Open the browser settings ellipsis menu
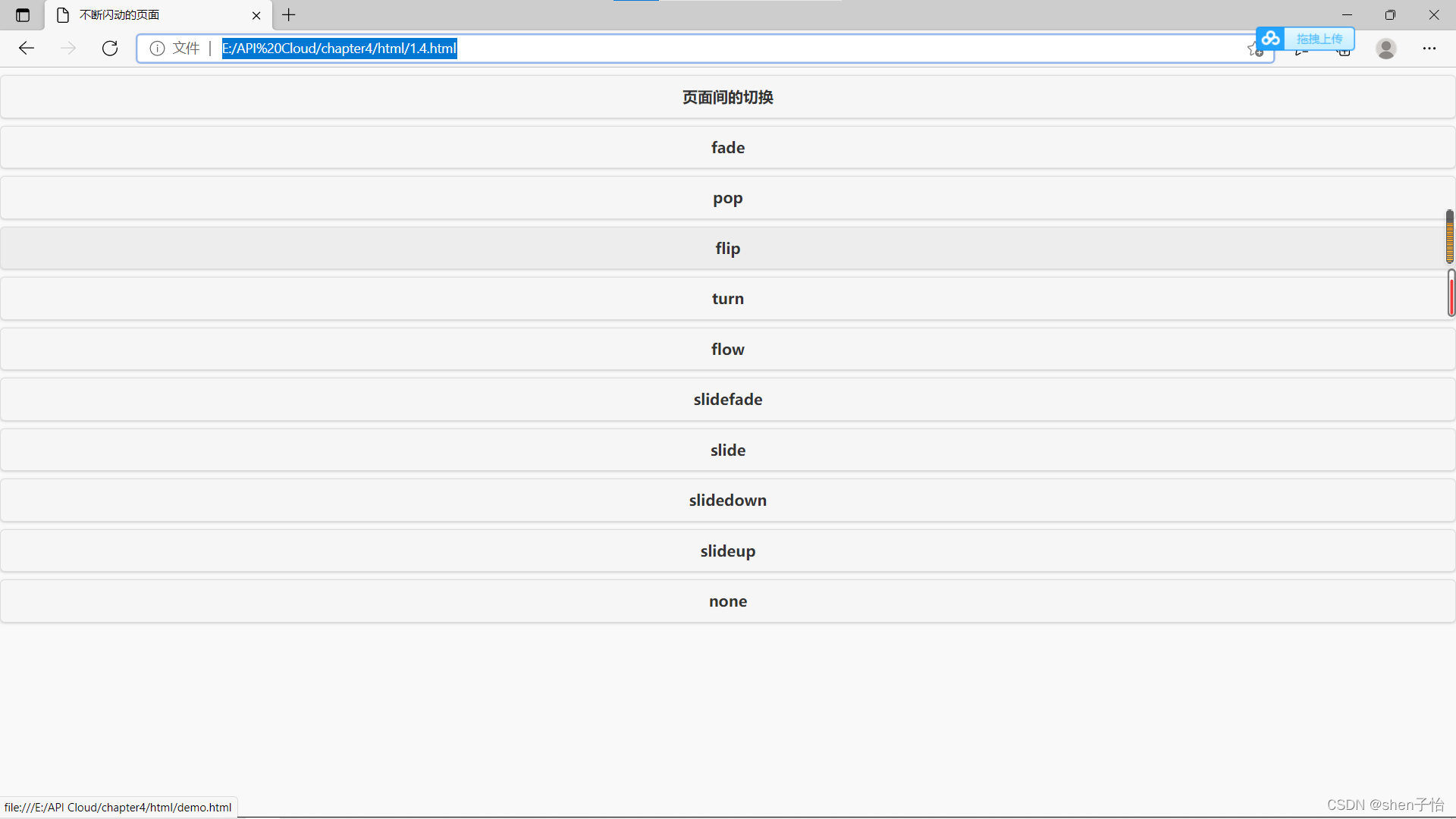This screenshot has height=819, width=1456. point(1429,49)
